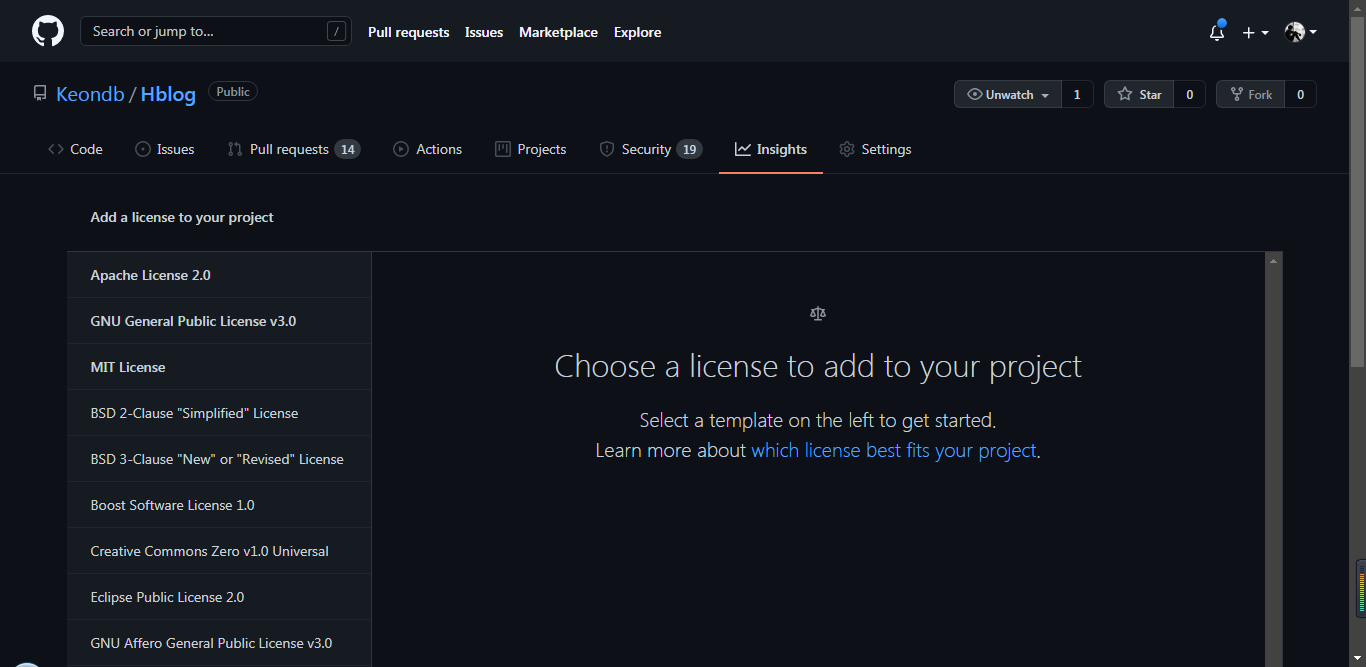Click the star icon on Star button
Viewport: 1366px width, 667px height.
pyautogui.click(x=1125, y=95)
